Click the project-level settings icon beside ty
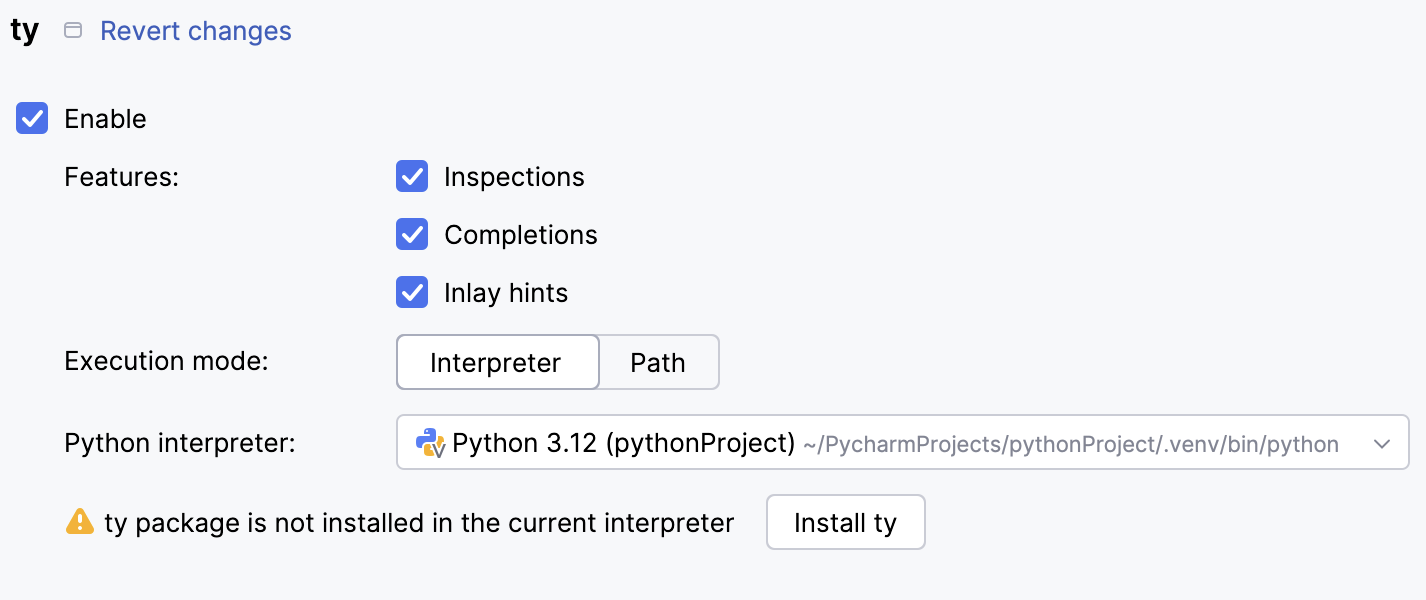 pos(73,31)
